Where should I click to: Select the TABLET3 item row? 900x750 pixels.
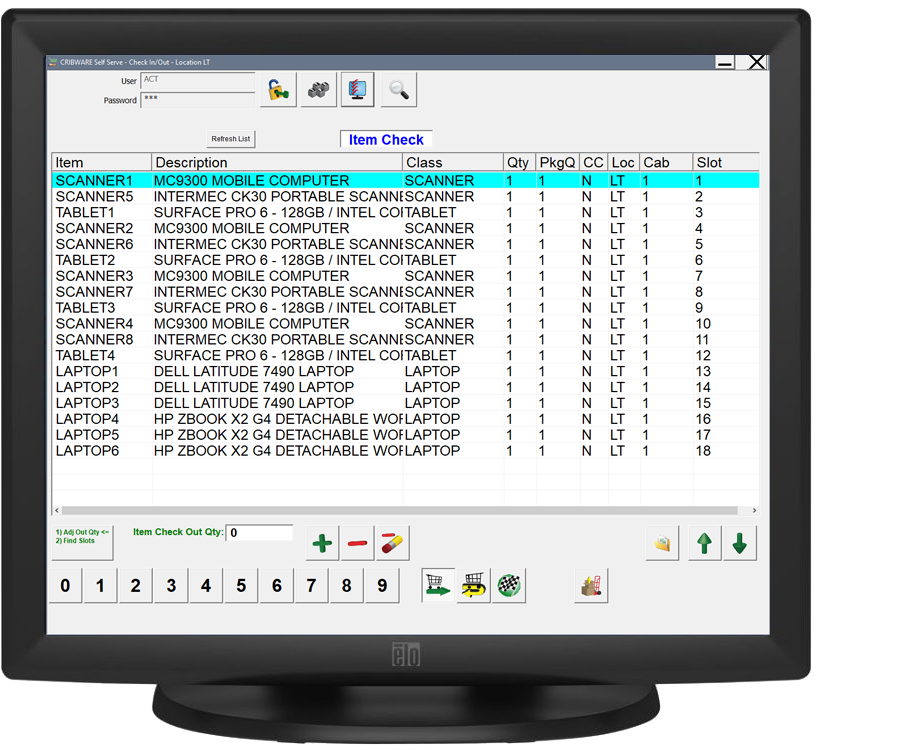coord(406,308)
